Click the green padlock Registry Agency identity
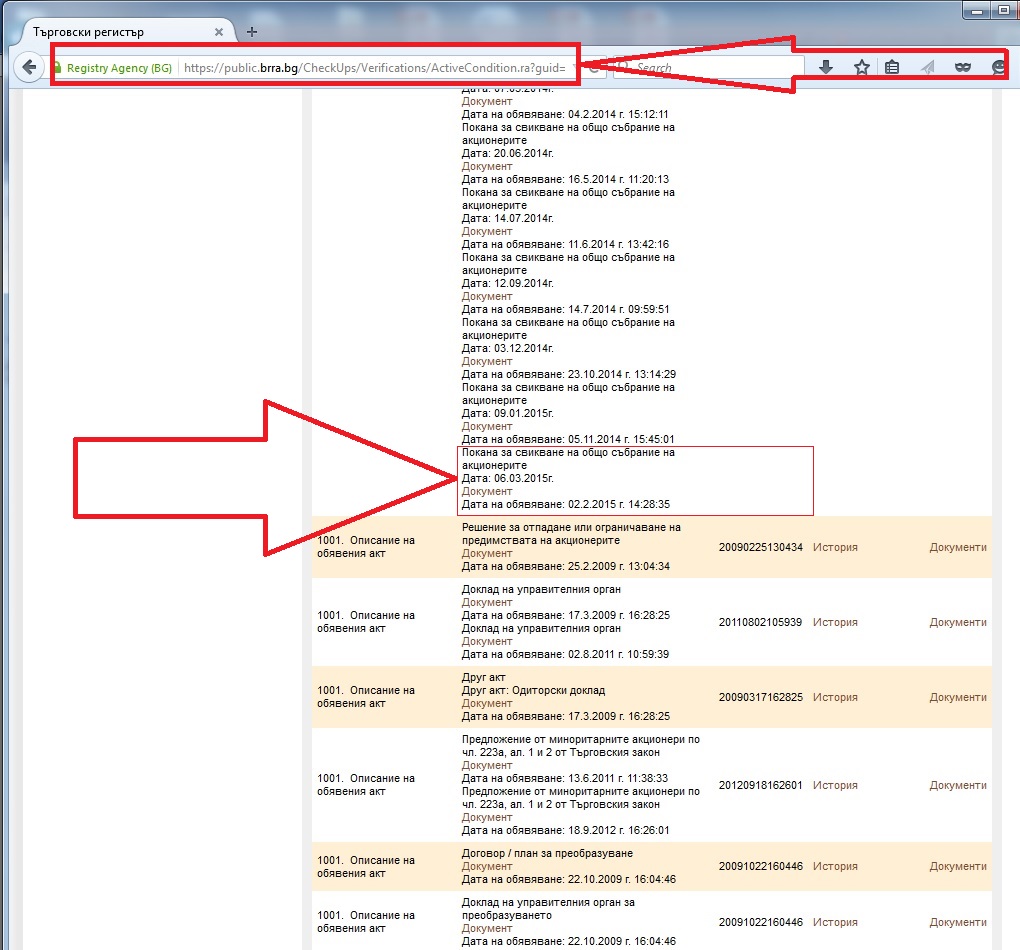 [x=112, y=68]
